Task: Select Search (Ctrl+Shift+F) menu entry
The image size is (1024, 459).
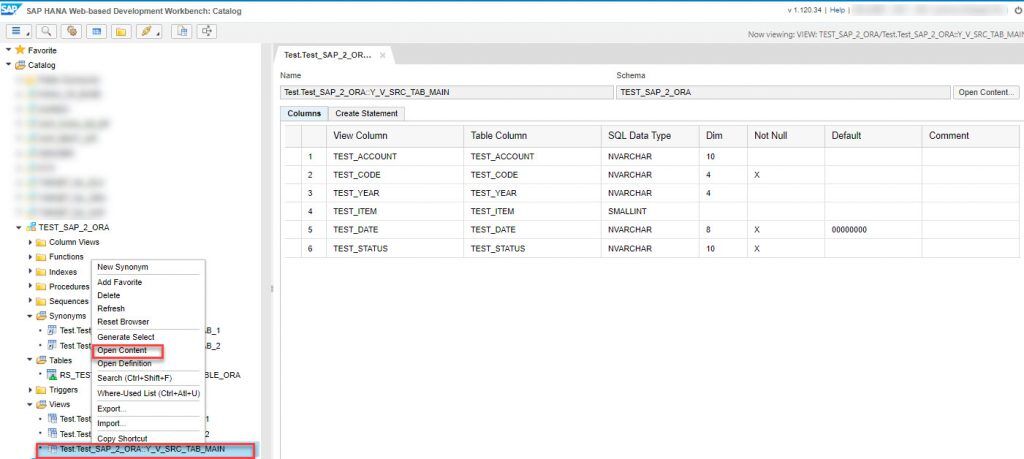Action: tap(135, 378)
